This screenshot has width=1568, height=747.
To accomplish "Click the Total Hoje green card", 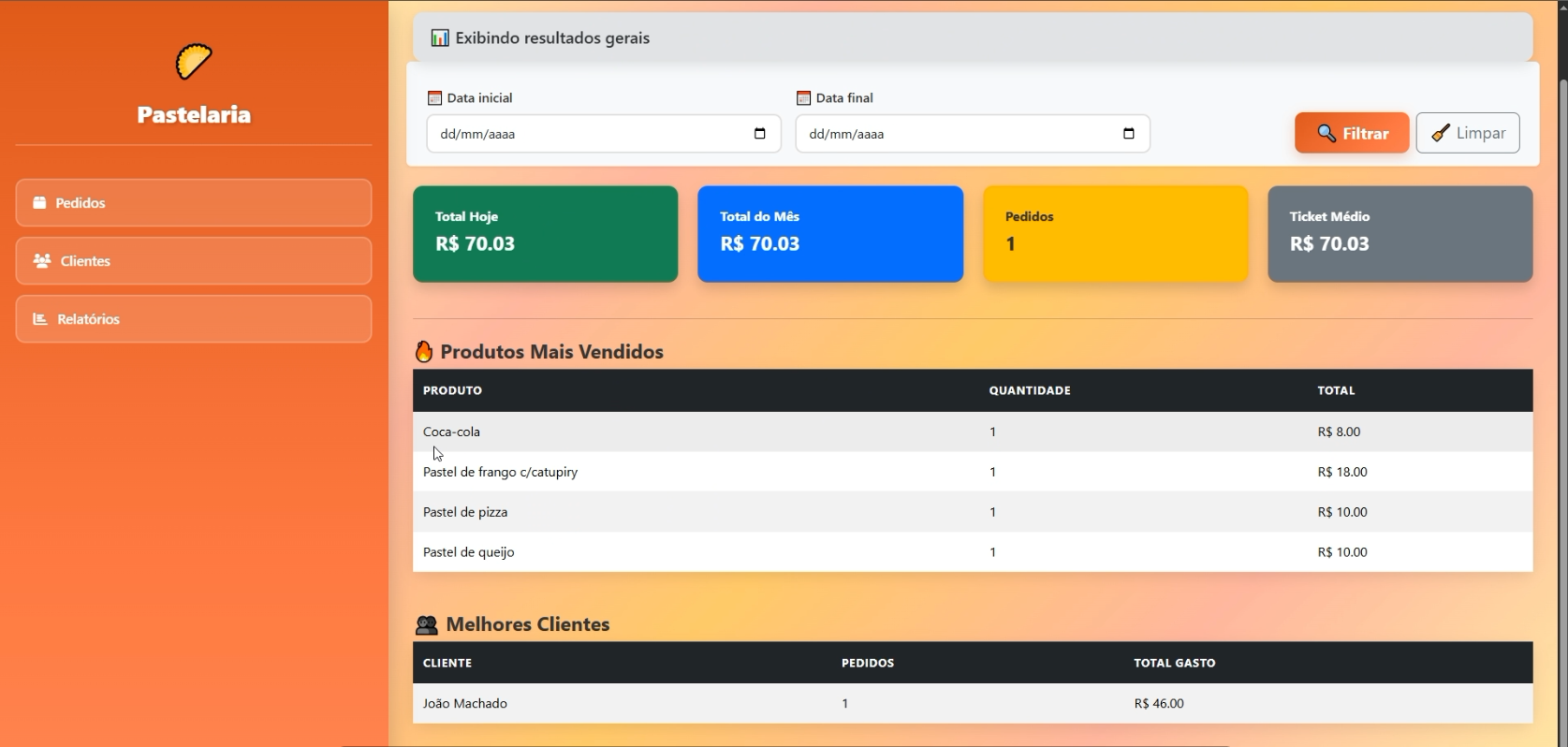I will (x=546, y=234).
